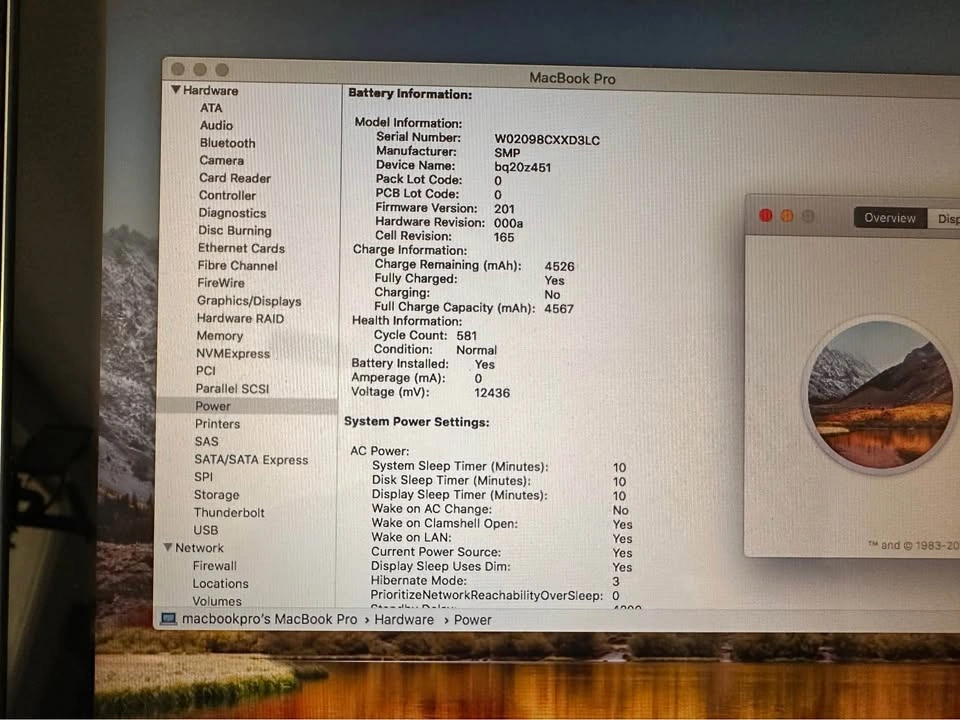Open SATA/SATA Express entry
Viewport: 960px width, 720px height.
[x=251, y=459]
